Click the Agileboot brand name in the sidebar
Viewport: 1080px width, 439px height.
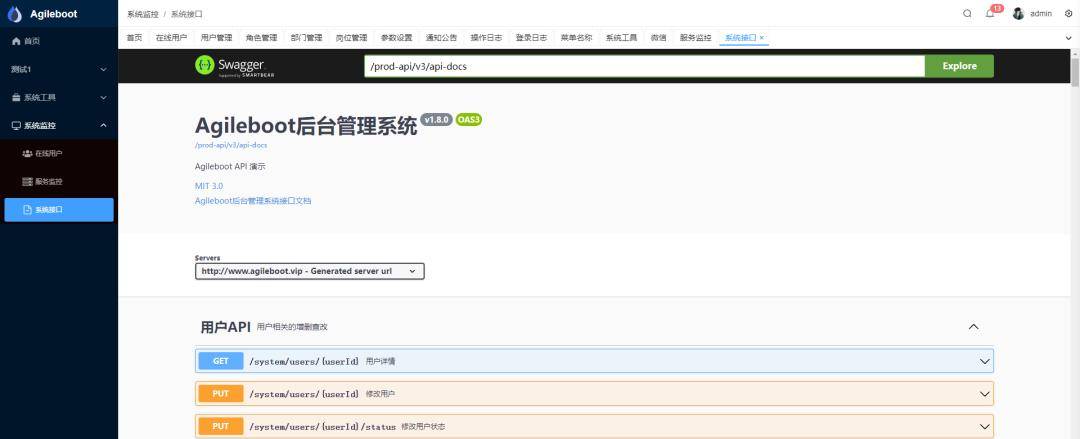tap(54, 14)
